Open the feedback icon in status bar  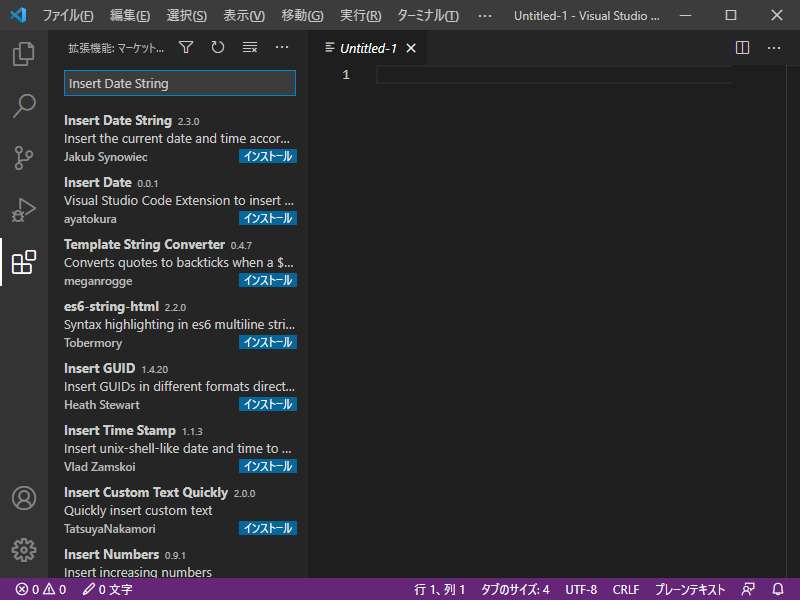click(748, 589)
